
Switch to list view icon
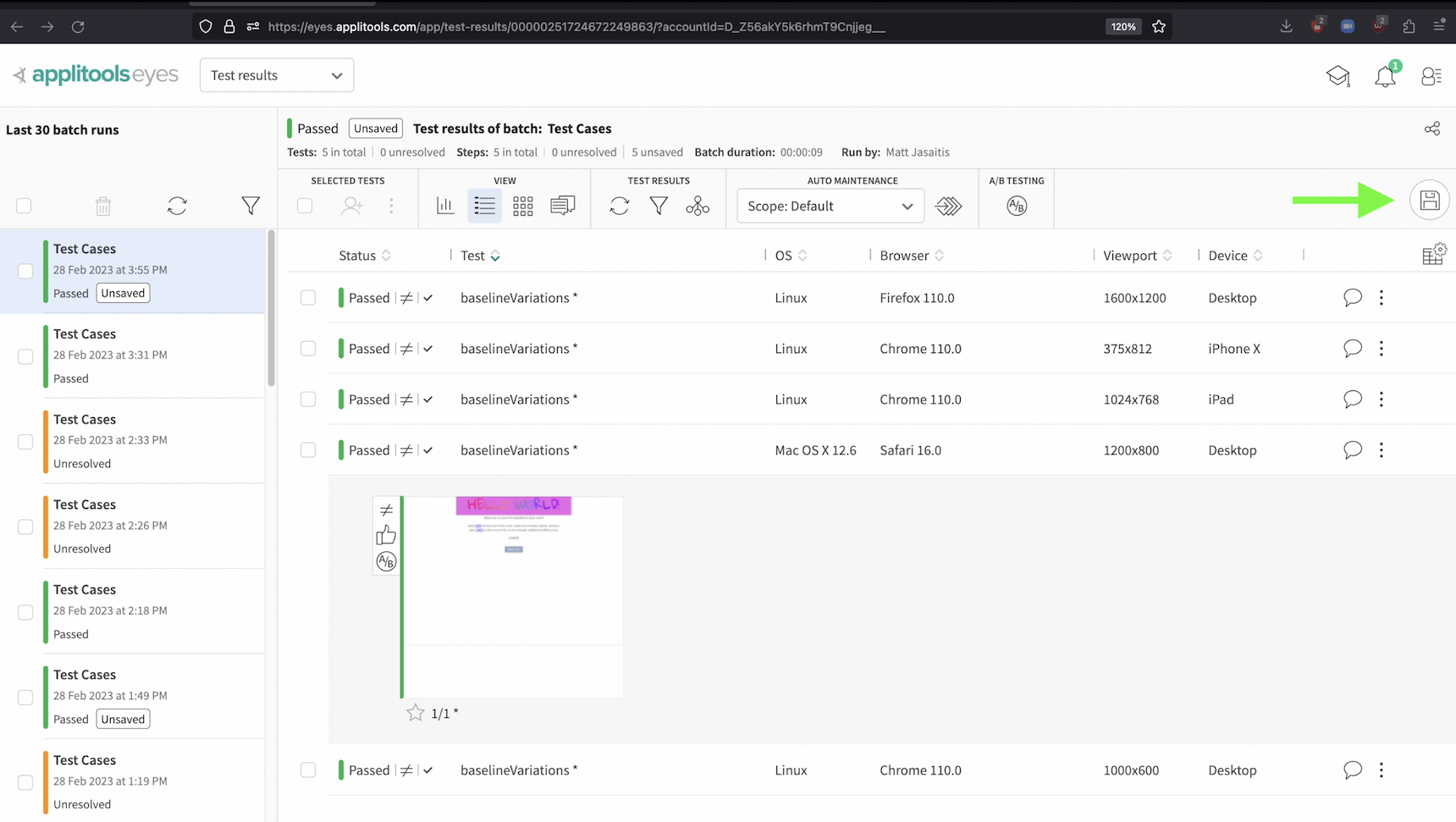484,206
